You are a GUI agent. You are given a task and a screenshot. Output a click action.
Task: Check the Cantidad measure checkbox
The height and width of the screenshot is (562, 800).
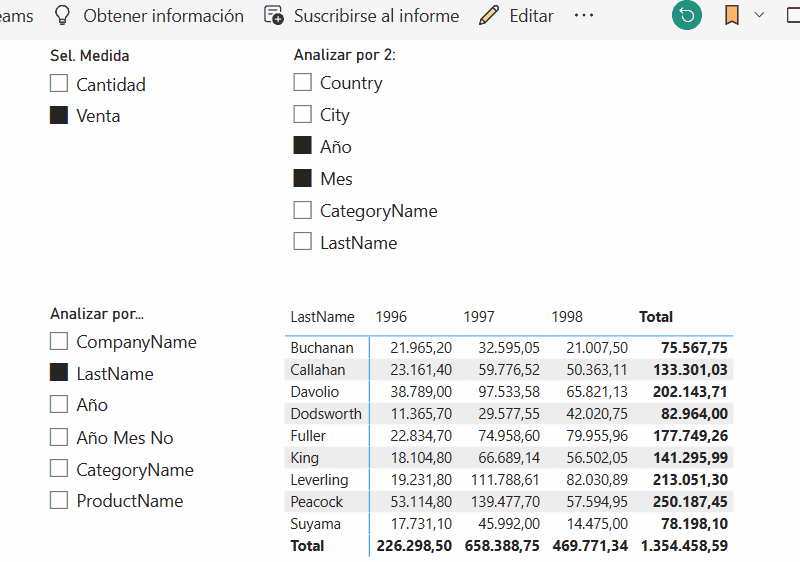pyautogui.click(x=59, y=83)
